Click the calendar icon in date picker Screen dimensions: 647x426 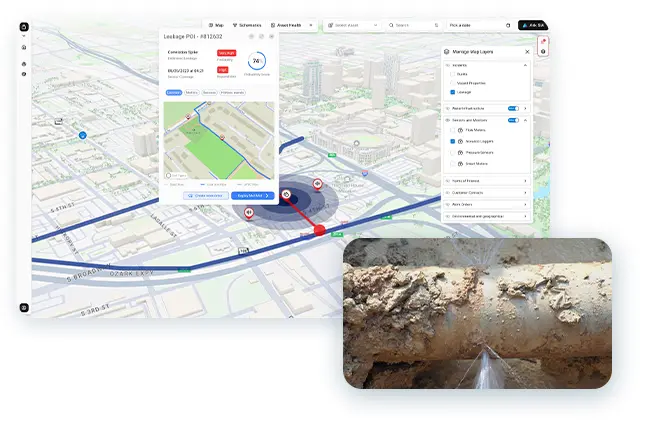tap(508, 25)
